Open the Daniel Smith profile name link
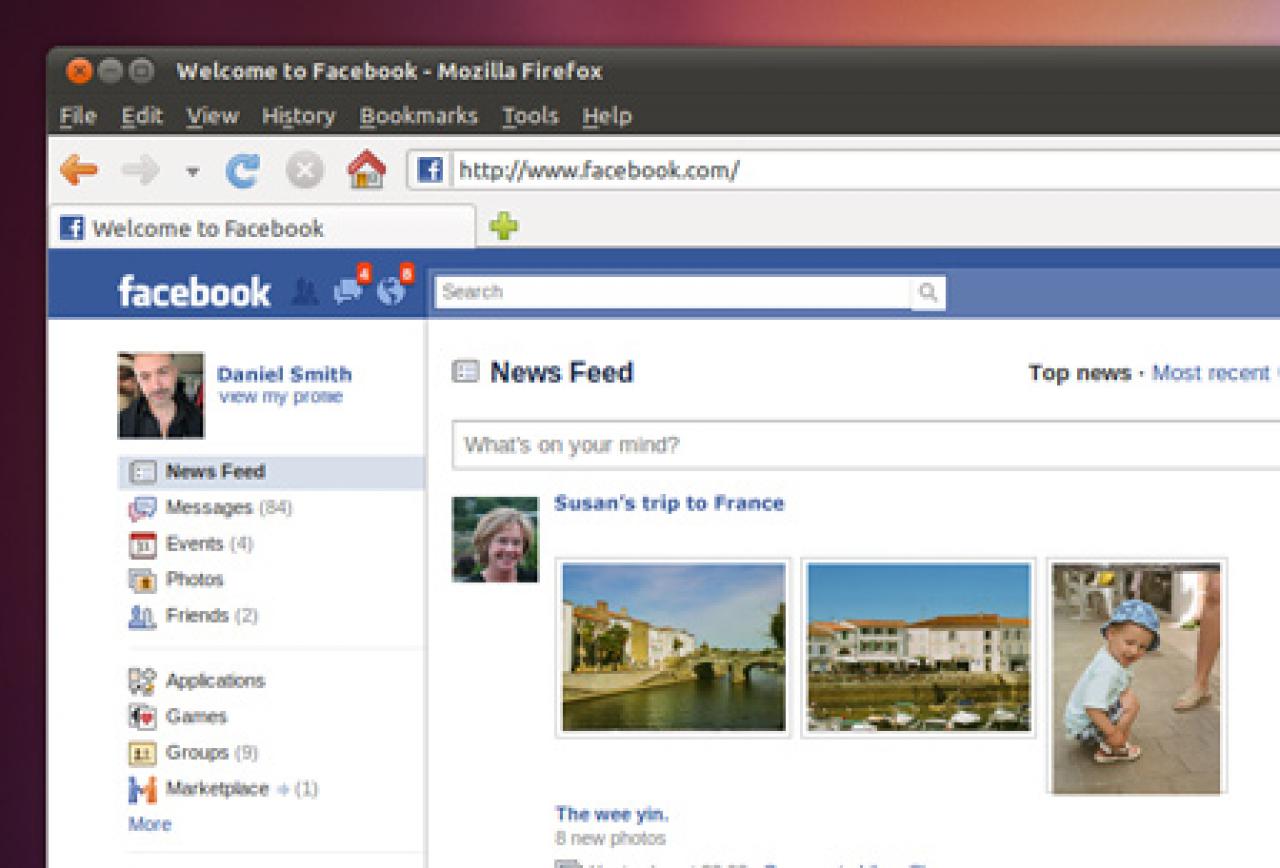Screen dimensions: 1280x868 (285, 374)
